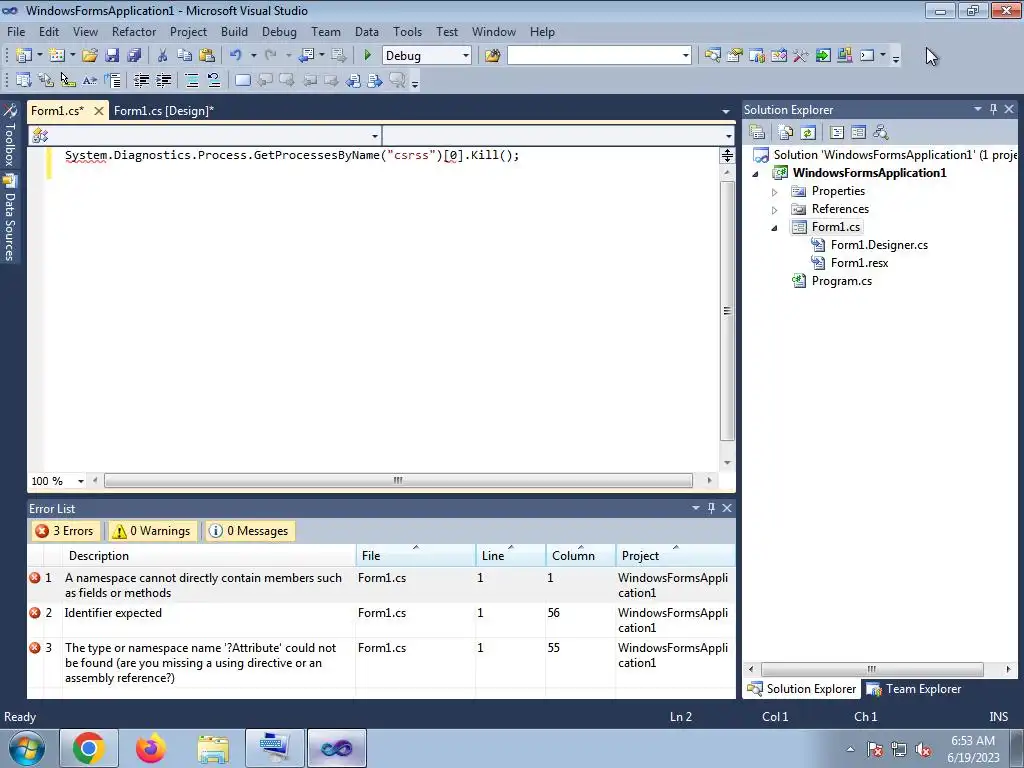Open the Command Window toolbar icon

tap(867, 56)
